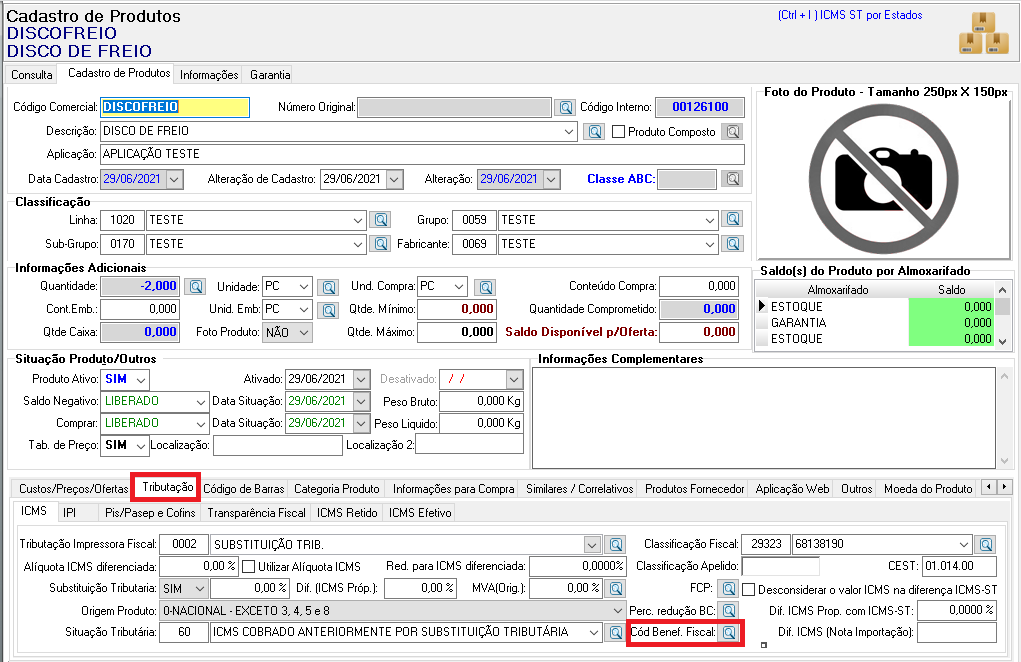Click Informações Complementares text area

[763, 418]
